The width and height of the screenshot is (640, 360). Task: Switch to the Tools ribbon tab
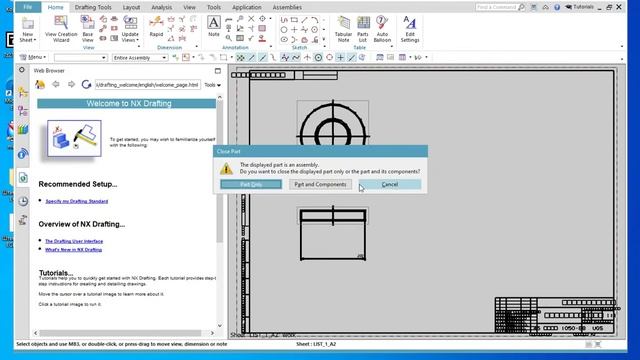coord(213,7)
